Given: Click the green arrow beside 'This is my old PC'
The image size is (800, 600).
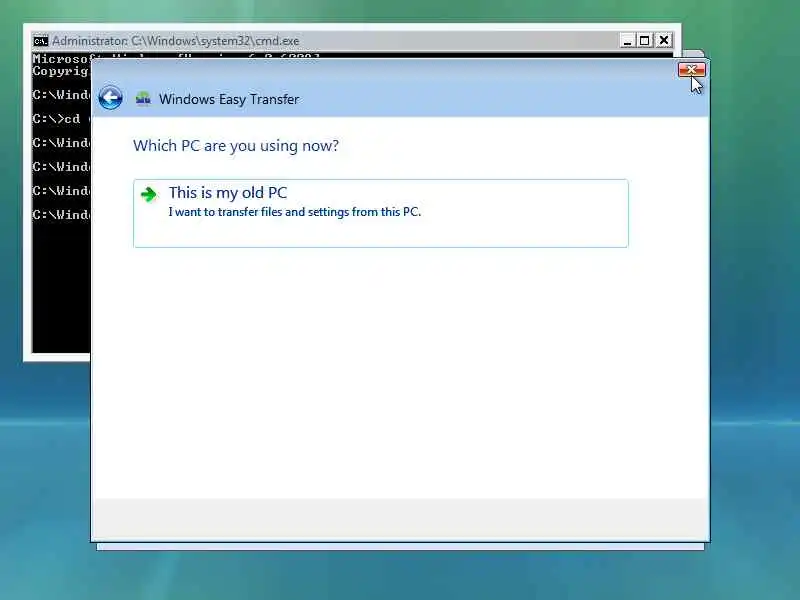Looking at the screenshot, I should (x=149, y=194).
